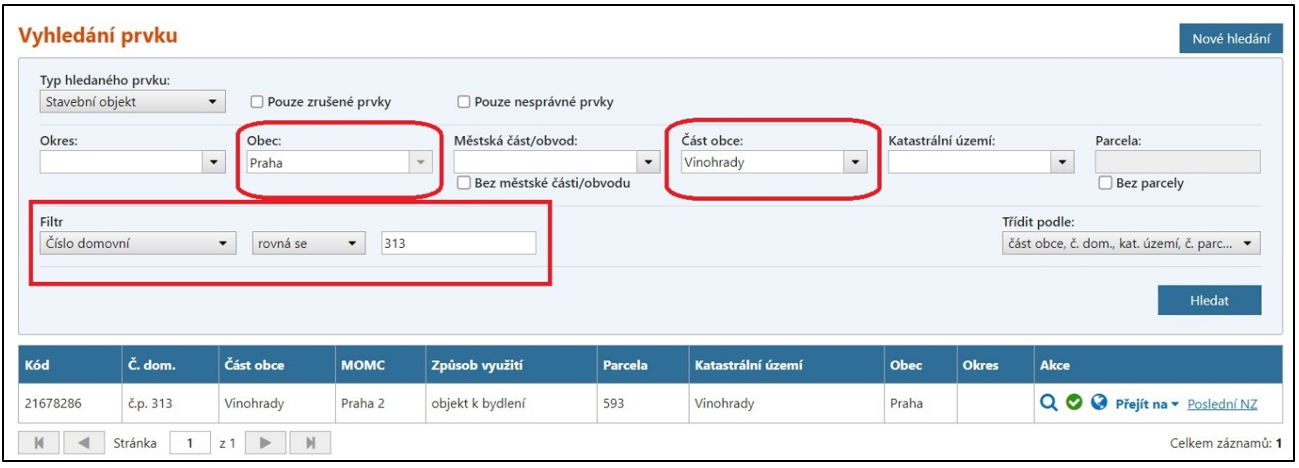Toggle 'Bez městské části/obvodu' checkbox

[x=464, y=183]
